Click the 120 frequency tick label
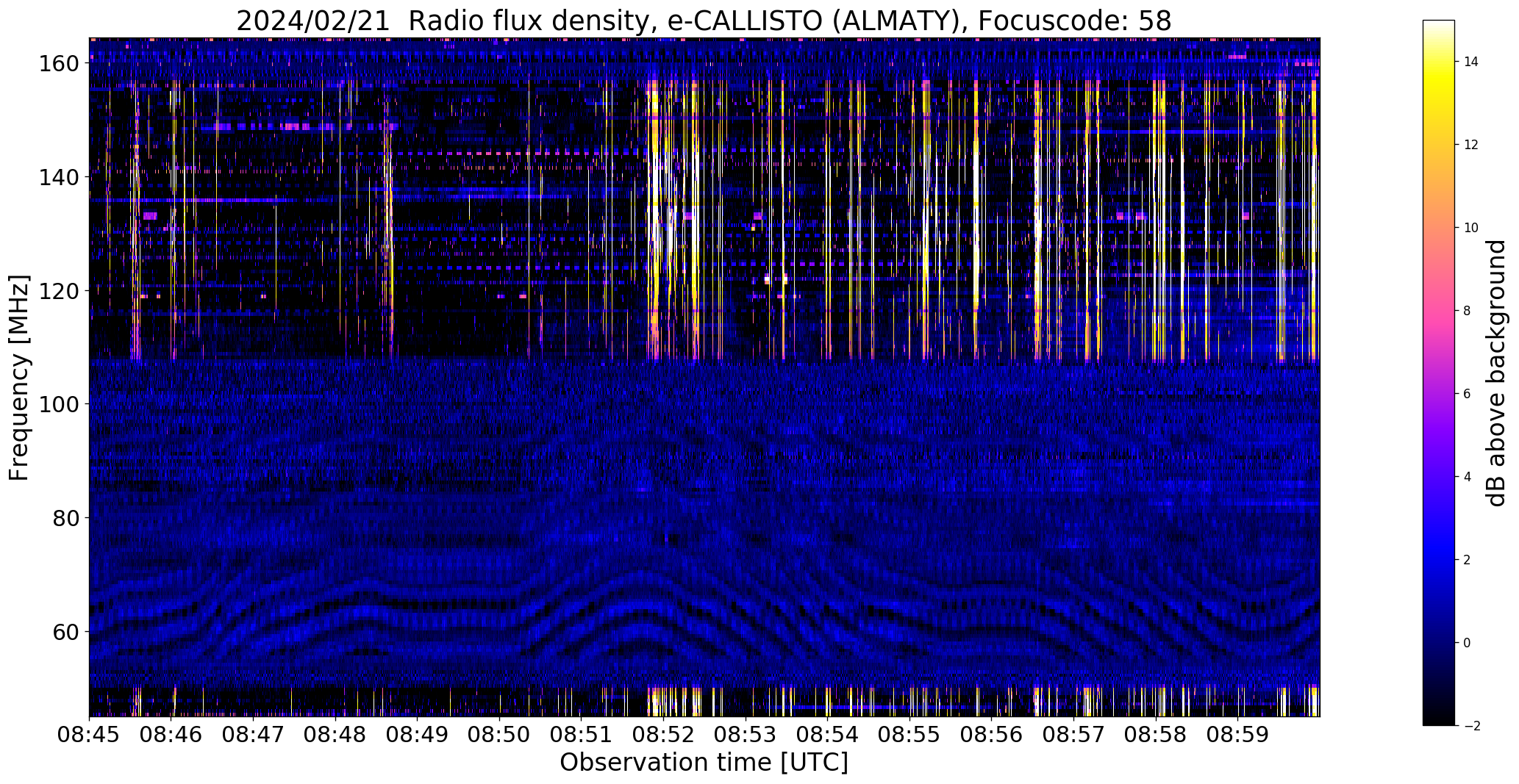Screen dimensions: 1519x784 pos(57,291)
